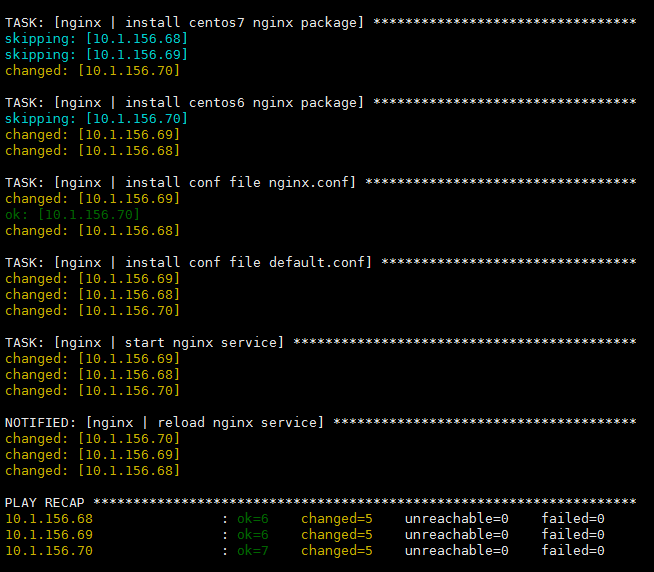
Task: Click the cyan 'skipping: [10.1.156.70]' line
Action: coord(96,119)
